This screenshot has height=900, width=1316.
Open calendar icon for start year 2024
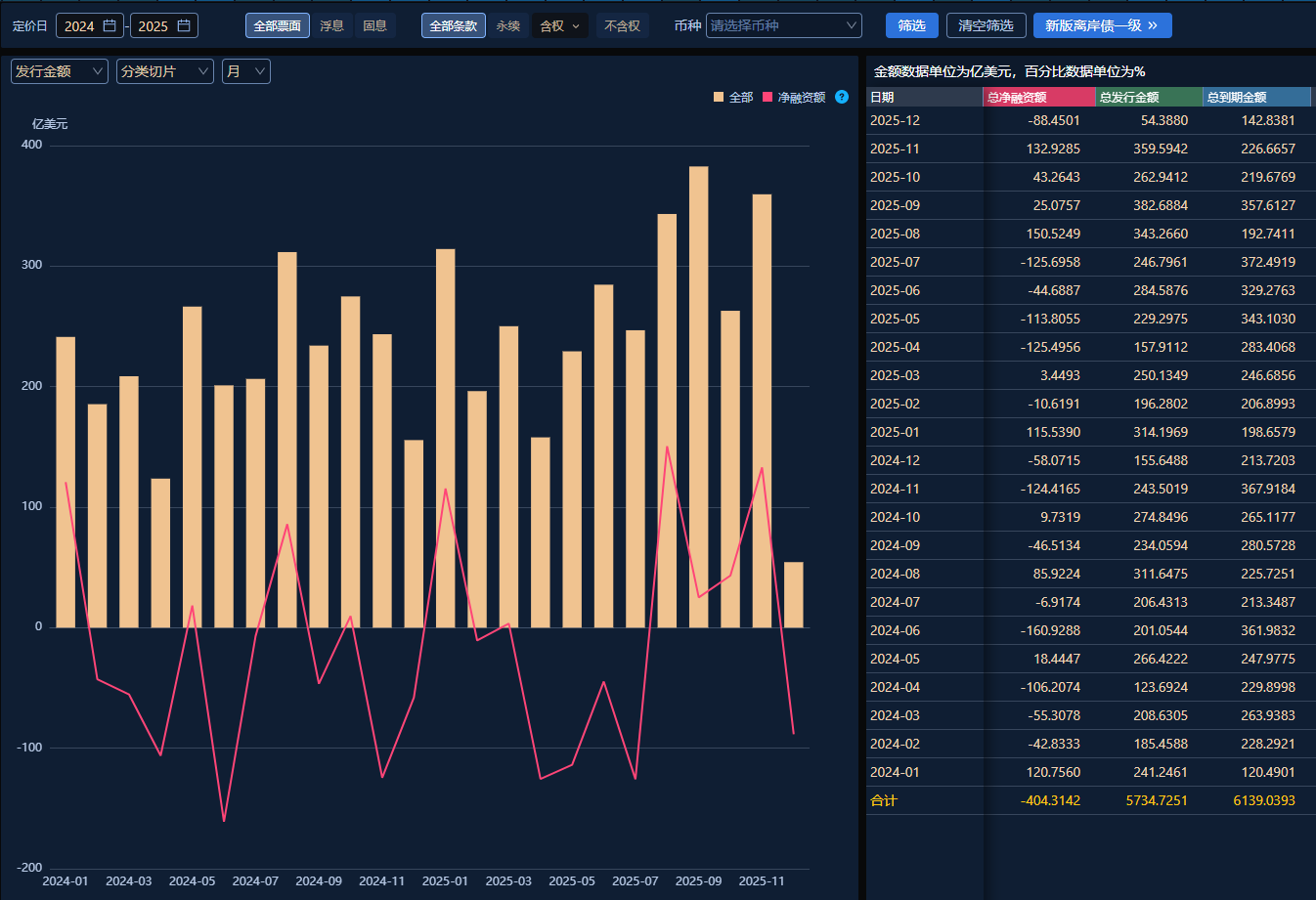(x=110, y=26)
